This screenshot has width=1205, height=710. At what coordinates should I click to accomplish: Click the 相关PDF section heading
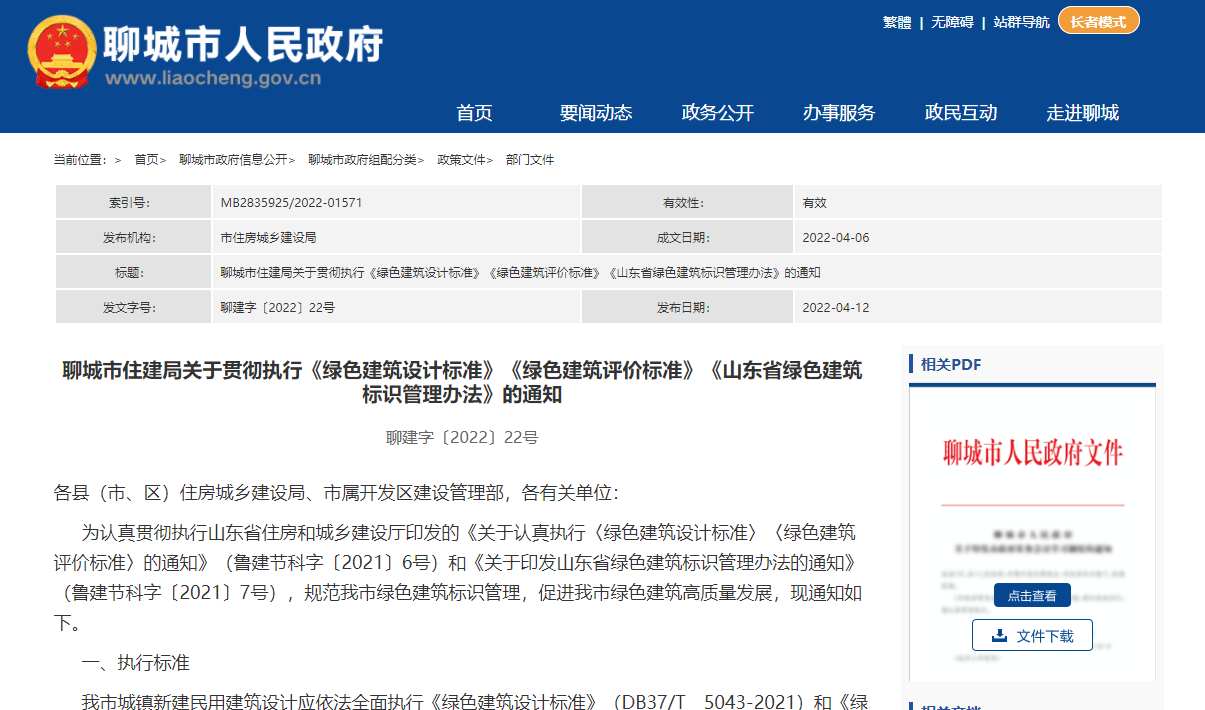click(951, 365)
